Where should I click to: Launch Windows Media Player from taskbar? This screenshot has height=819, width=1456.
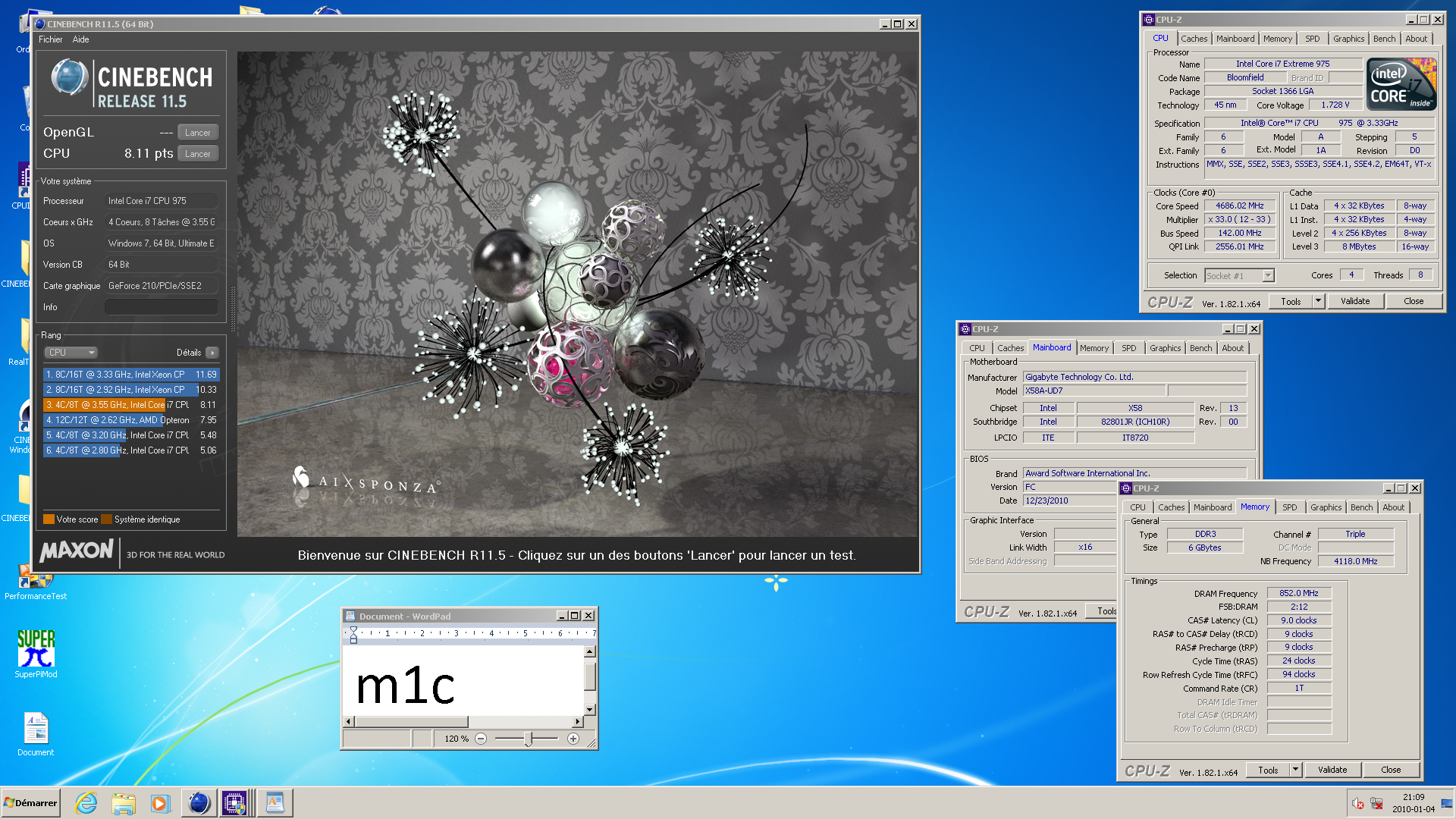coord(160,802)
